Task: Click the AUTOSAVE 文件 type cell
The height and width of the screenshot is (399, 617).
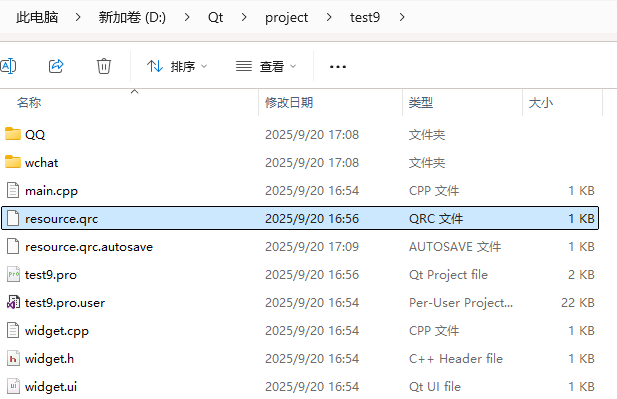Action: (455, 247)
